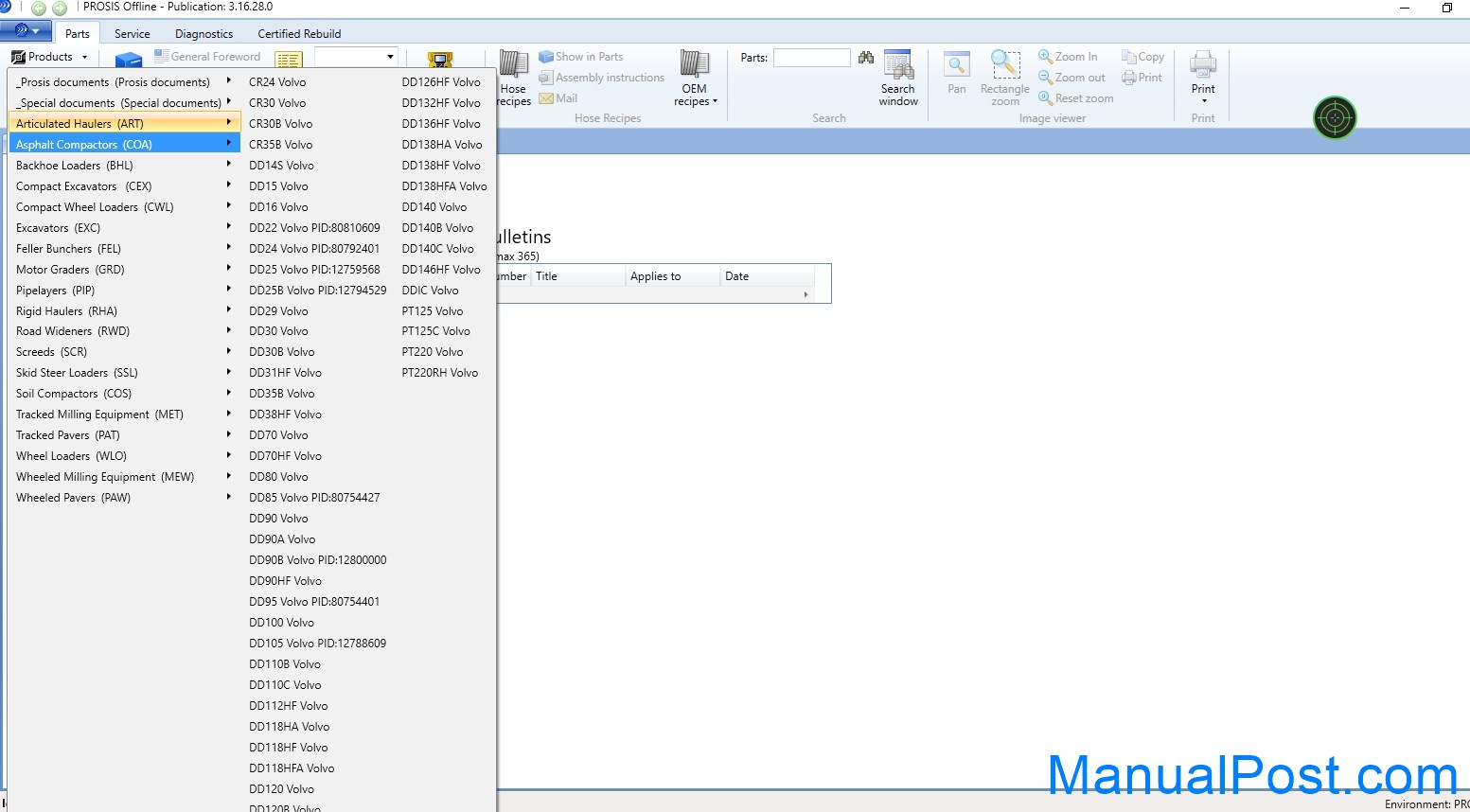Select Articulated Haulers (ART)

(124, 124)
